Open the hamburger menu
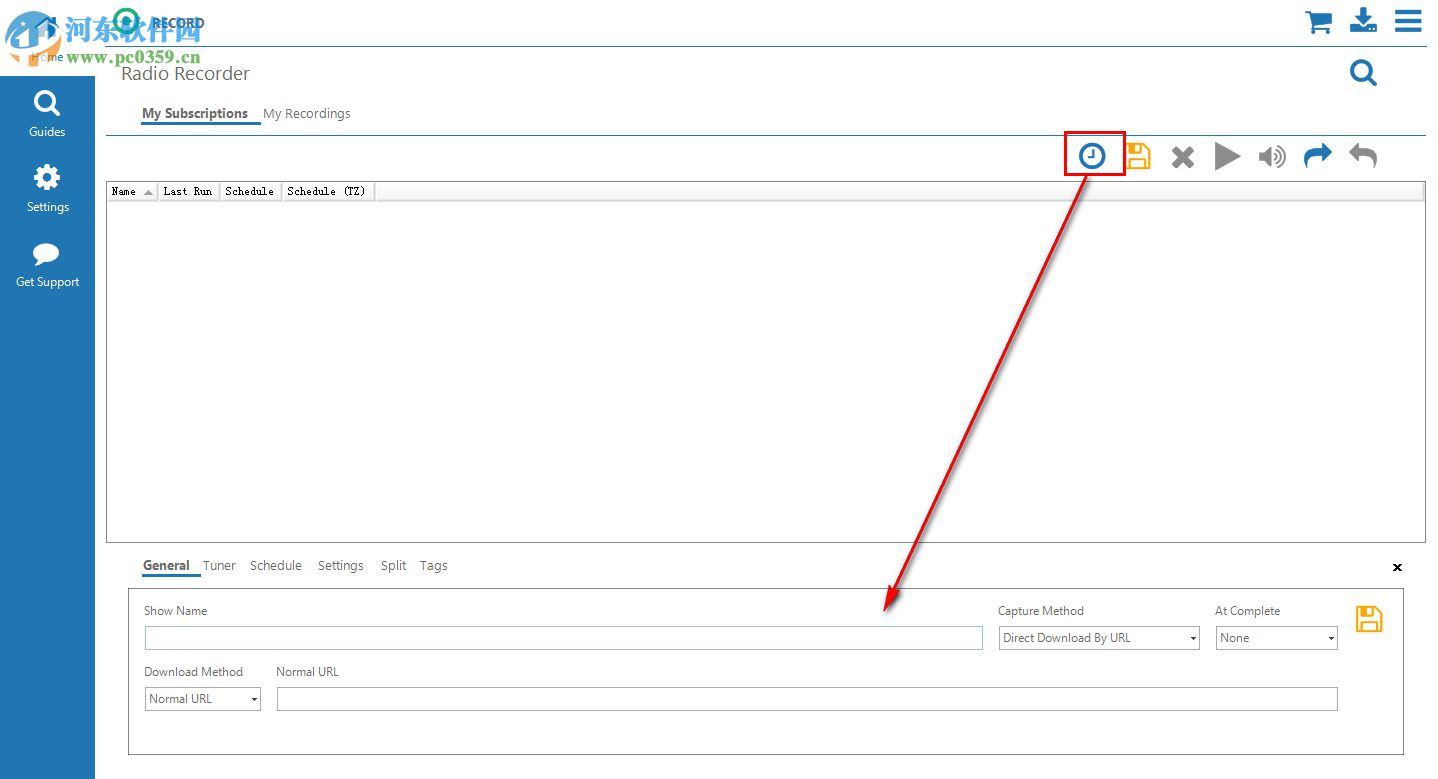Screen dimensions: 1438x779 pyautogui.click(x=1408, y=21)
